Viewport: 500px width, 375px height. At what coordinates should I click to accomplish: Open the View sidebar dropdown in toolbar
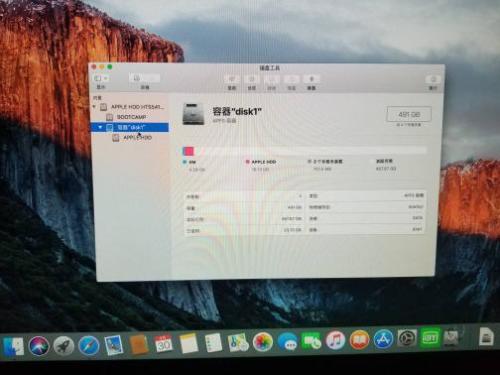[100, 79]
